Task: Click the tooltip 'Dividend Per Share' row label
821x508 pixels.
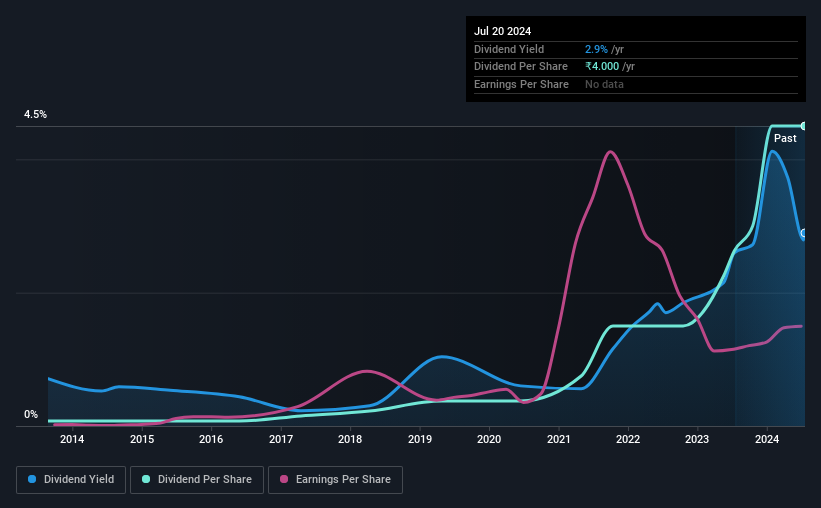Action: pos(520,67)
